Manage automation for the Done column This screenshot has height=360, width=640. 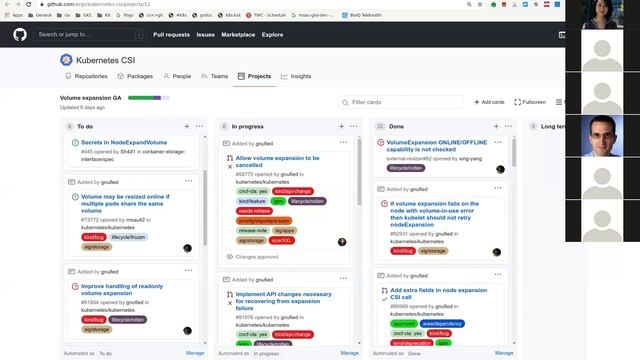click(504, 353)
